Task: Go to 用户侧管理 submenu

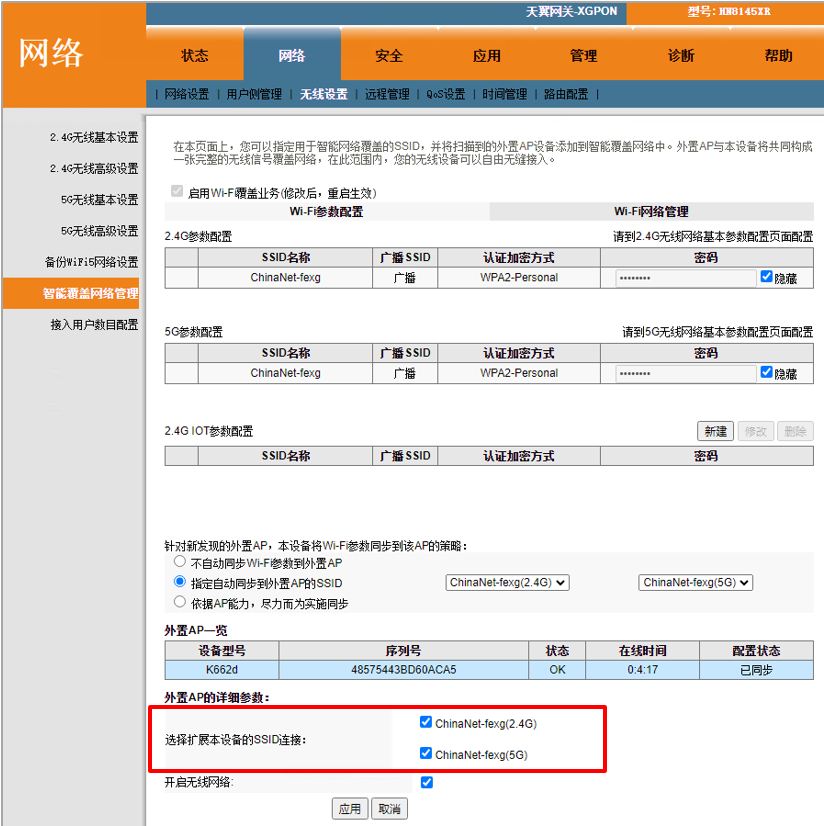Action: pyautogui.click(x=254, y=94)
